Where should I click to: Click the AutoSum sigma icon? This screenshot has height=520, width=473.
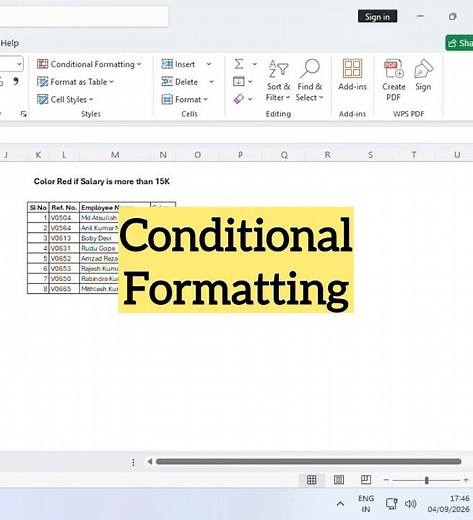pyautogui.click(x=239, y=64)
